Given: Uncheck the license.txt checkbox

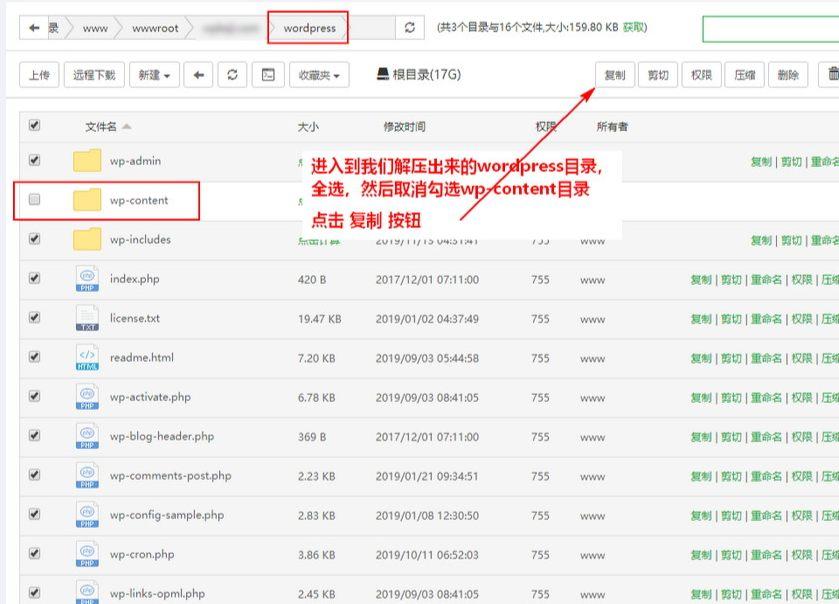Looking at the screenshot, I should tap(35, 317).
